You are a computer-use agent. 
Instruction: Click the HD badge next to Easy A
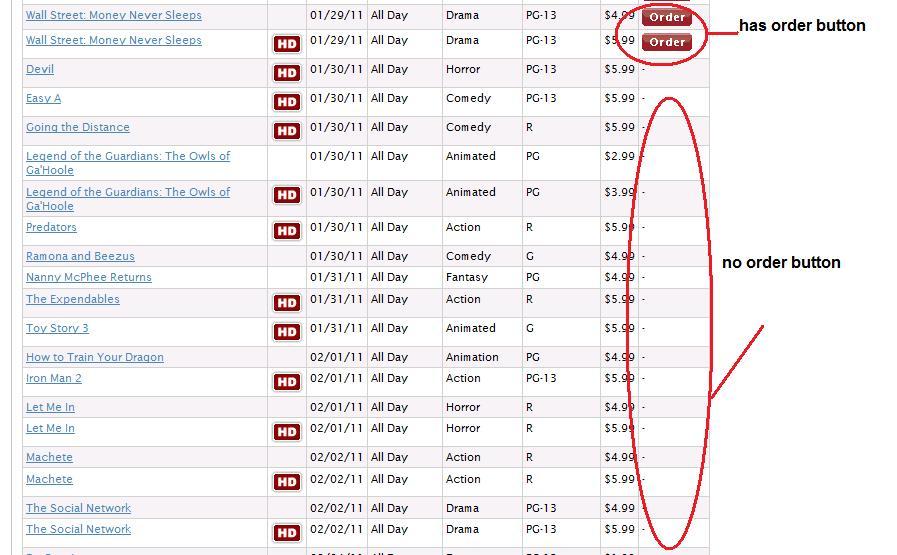coord(287,102)
